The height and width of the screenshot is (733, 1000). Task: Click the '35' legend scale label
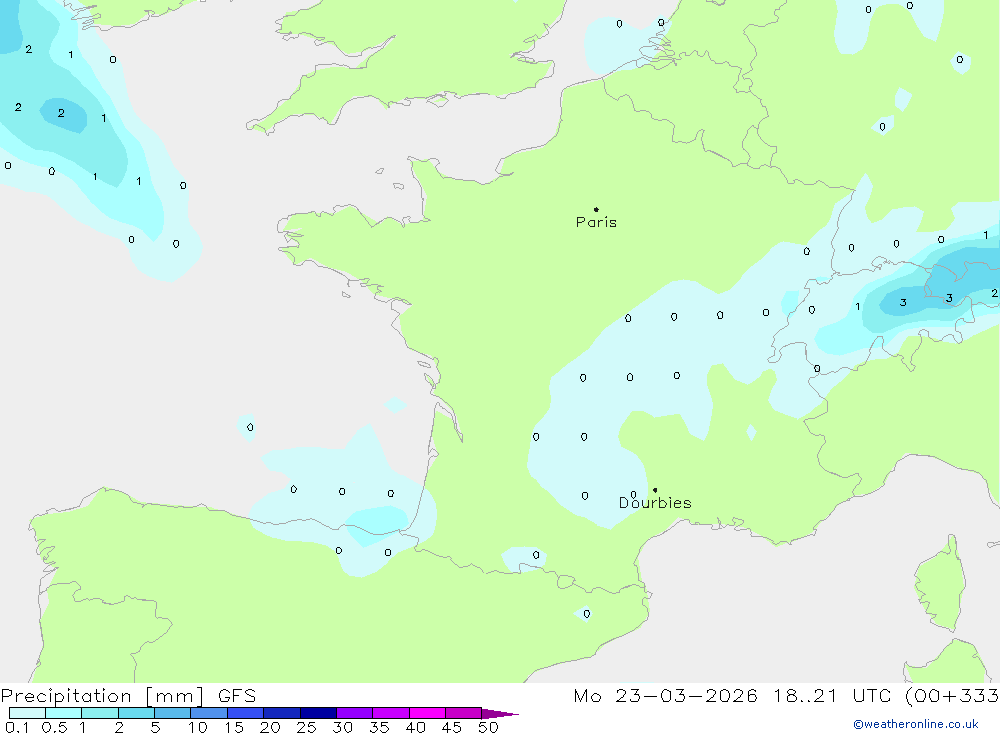click(379, 727)
